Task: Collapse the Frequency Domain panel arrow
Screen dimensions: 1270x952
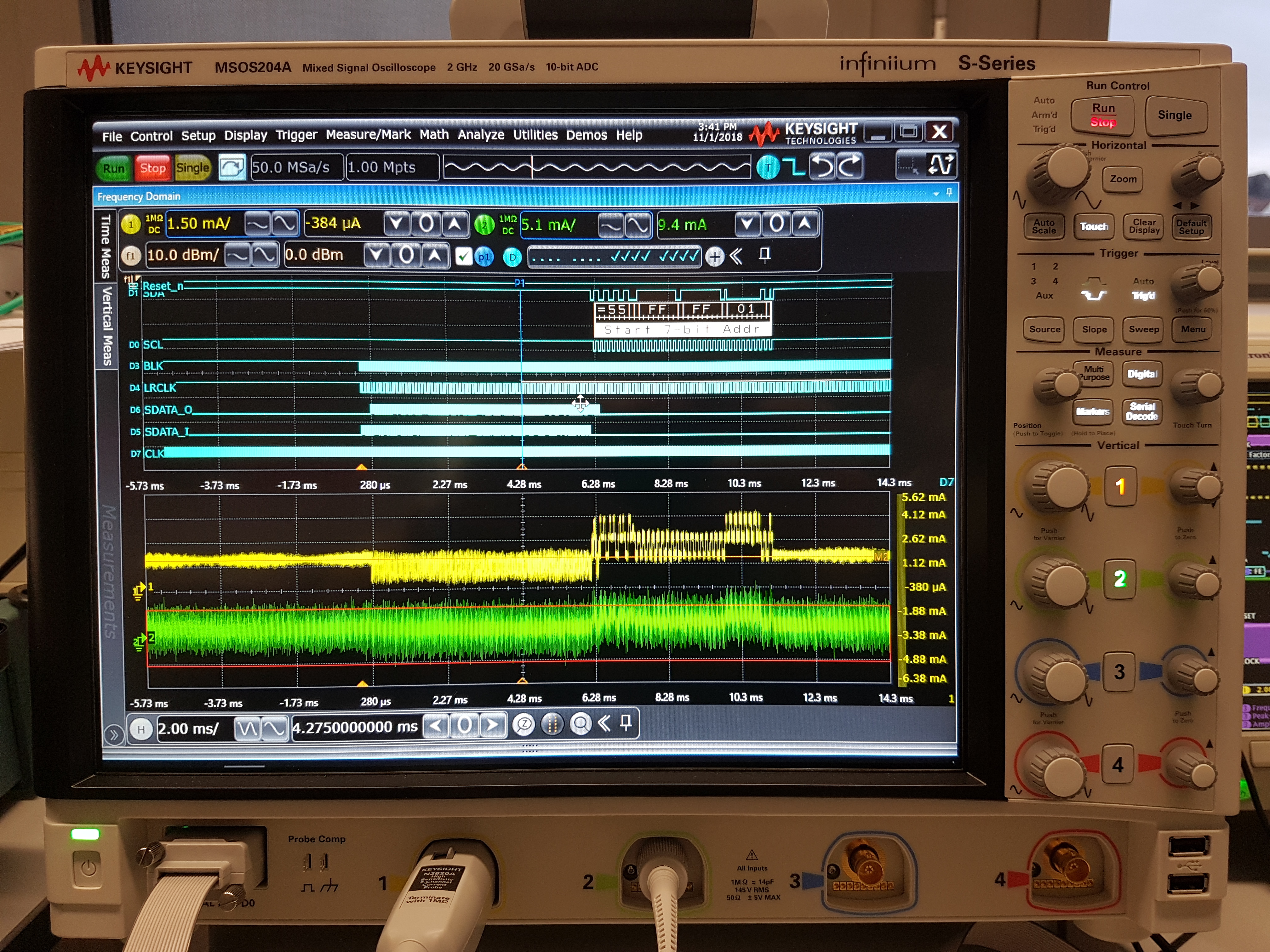Action: point(936,194)
